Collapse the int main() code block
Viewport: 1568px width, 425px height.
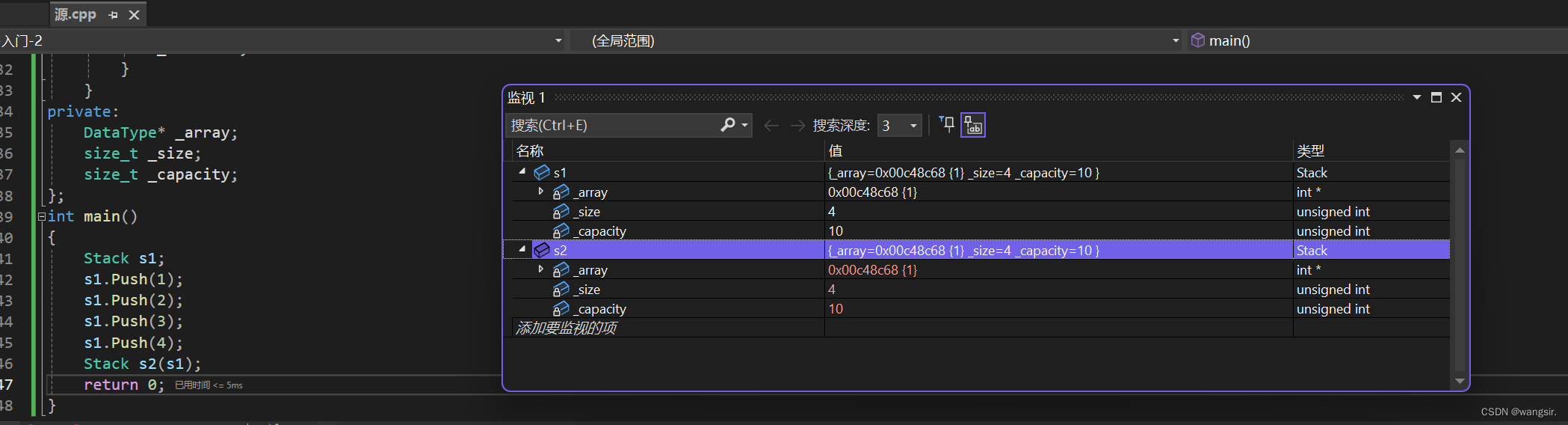pos(42,216)
